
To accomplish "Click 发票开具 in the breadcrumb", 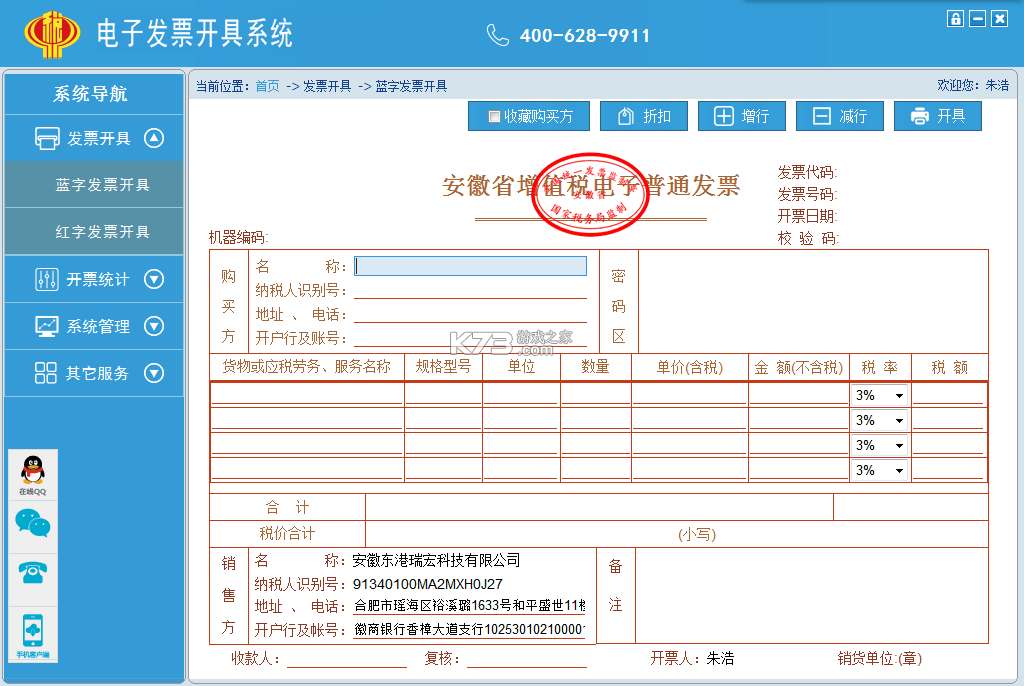I will tap(327, 86).
